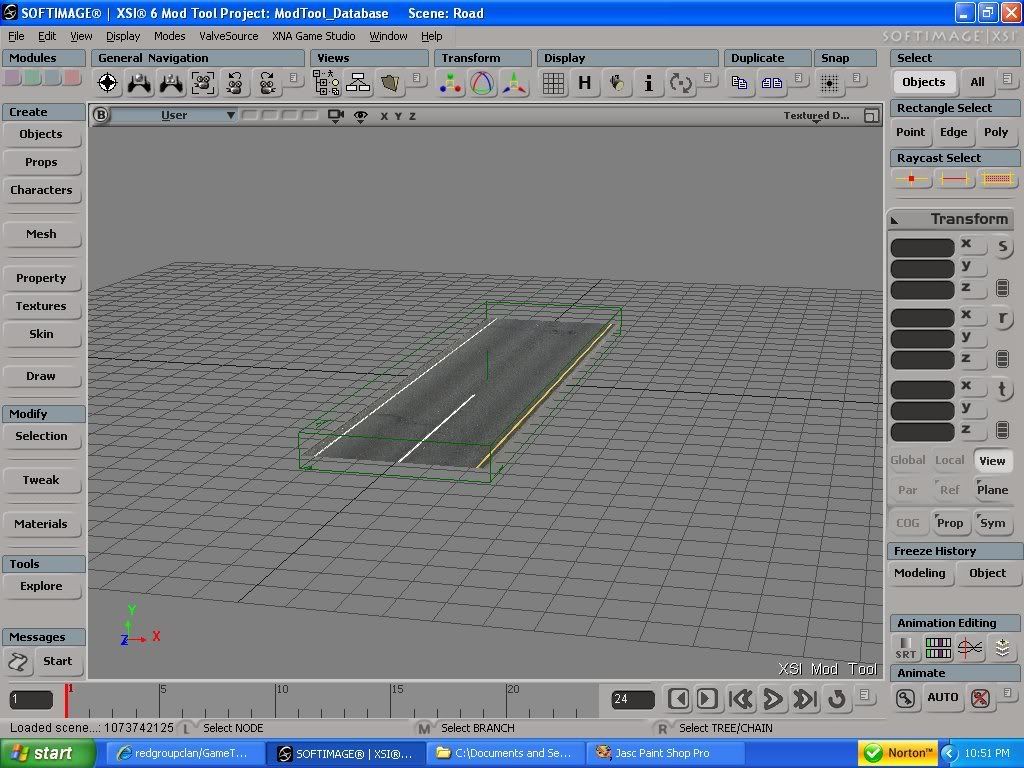Click the Materials button
The width and height of the screenshot is (1024, 768).
41,524
